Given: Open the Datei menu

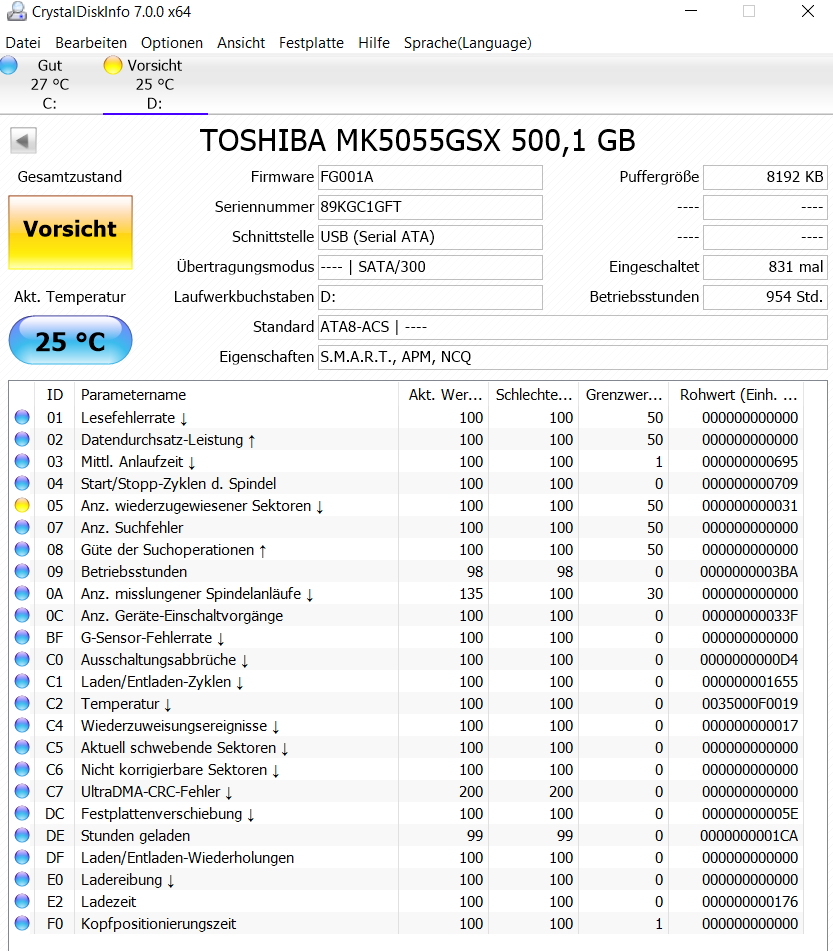Looking at the screenshot, I should coord(23,43).
